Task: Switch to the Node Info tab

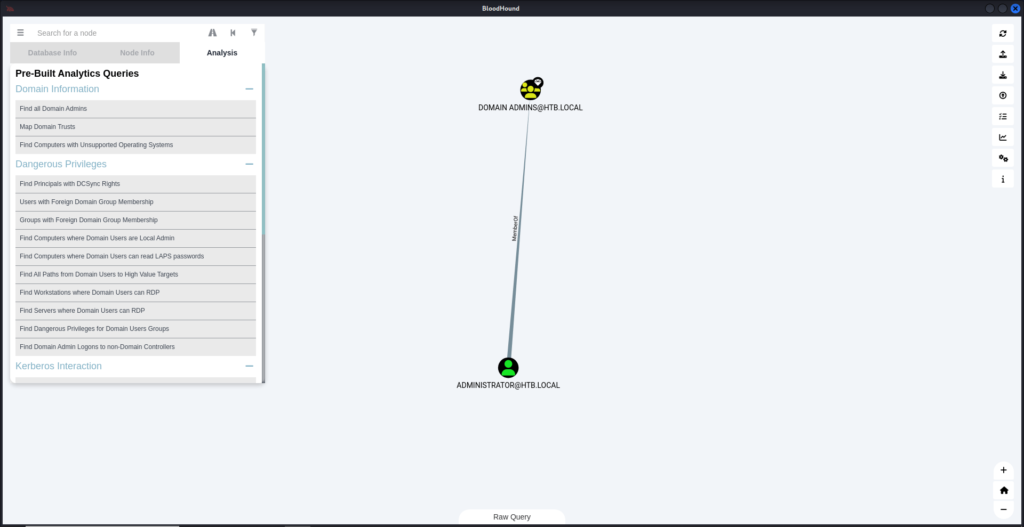Action: pos(137,53)
